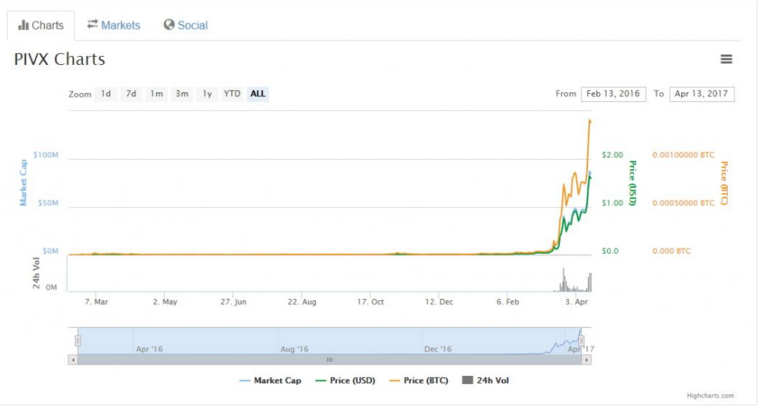Click the 0.00050000 BTC axis label
The image size is (758, 406).
(683, 203)
